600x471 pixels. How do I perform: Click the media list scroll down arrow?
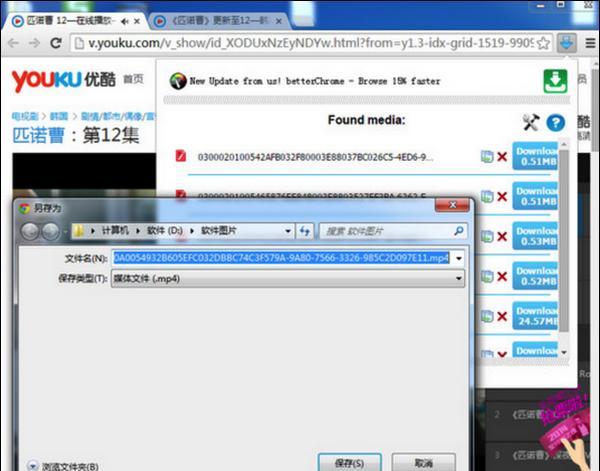[564, 352]
